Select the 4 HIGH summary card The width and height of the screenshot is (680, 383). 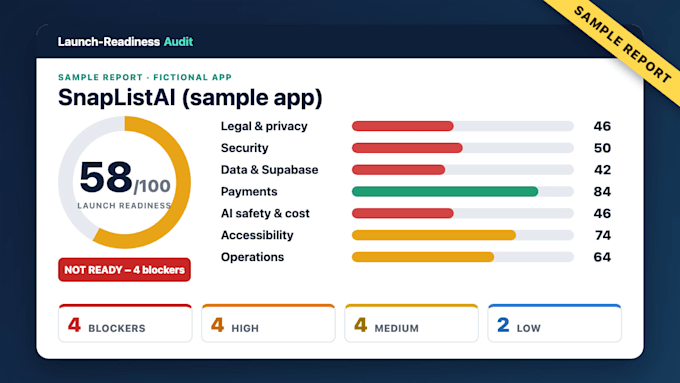(268, 324)
